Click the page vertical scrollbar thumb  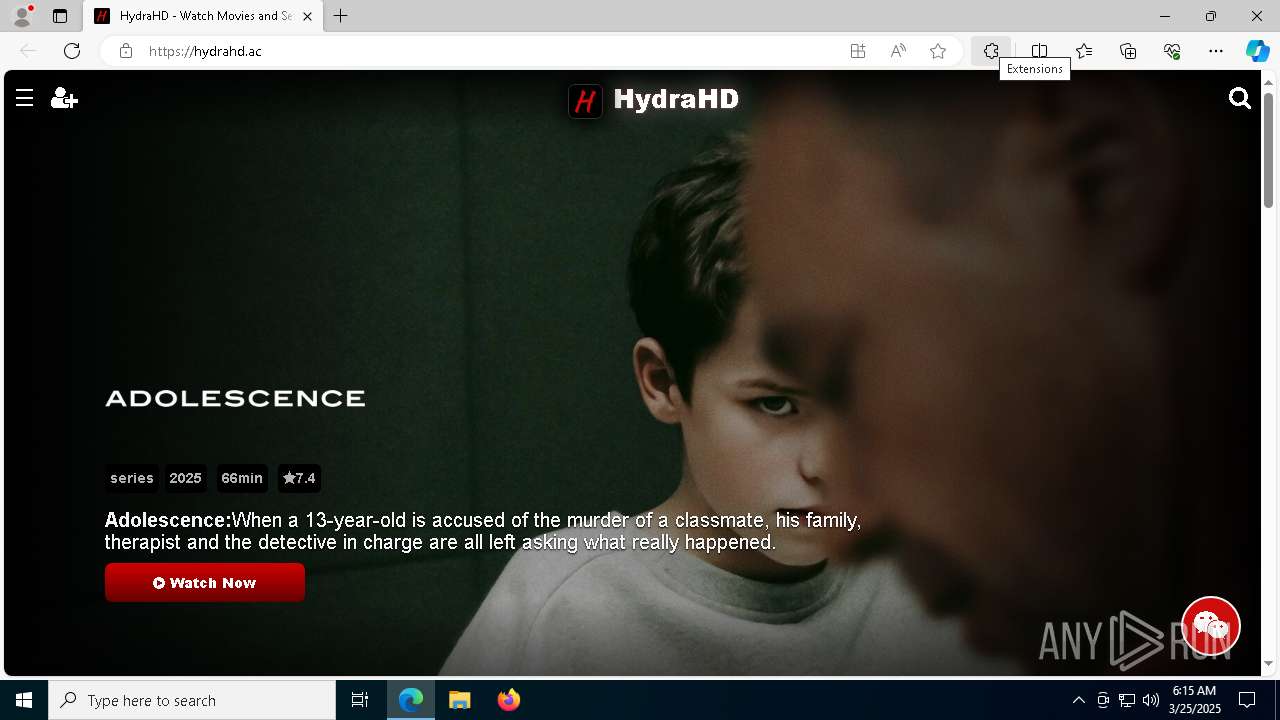pos(1268,150)
